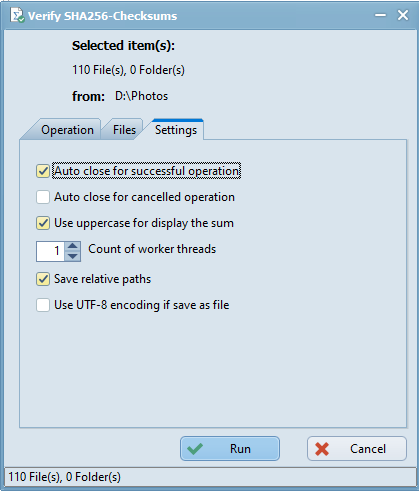419x491 pixels.
Task: Toggle the Save relative paths checkbox
Action: [43, 279]
